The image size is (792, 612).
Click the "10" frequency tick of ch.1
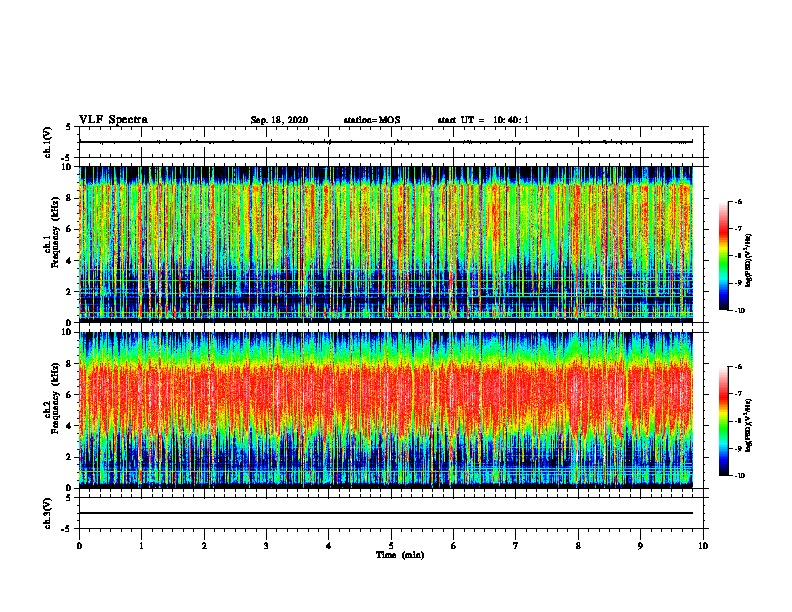click(67, 167)
